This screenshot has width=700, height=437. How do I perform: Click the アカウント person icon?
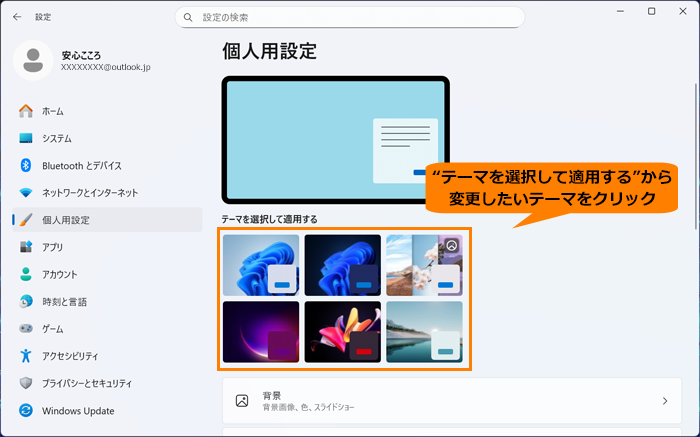pos(26,274)
